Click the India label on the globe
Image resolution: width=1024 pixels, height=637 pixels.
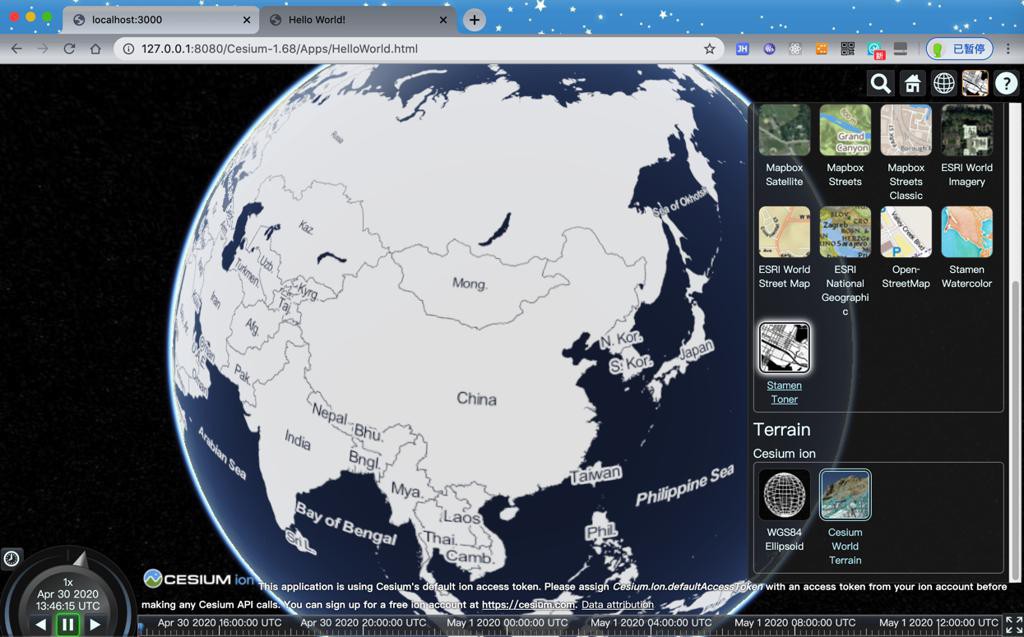click(298, 440)
